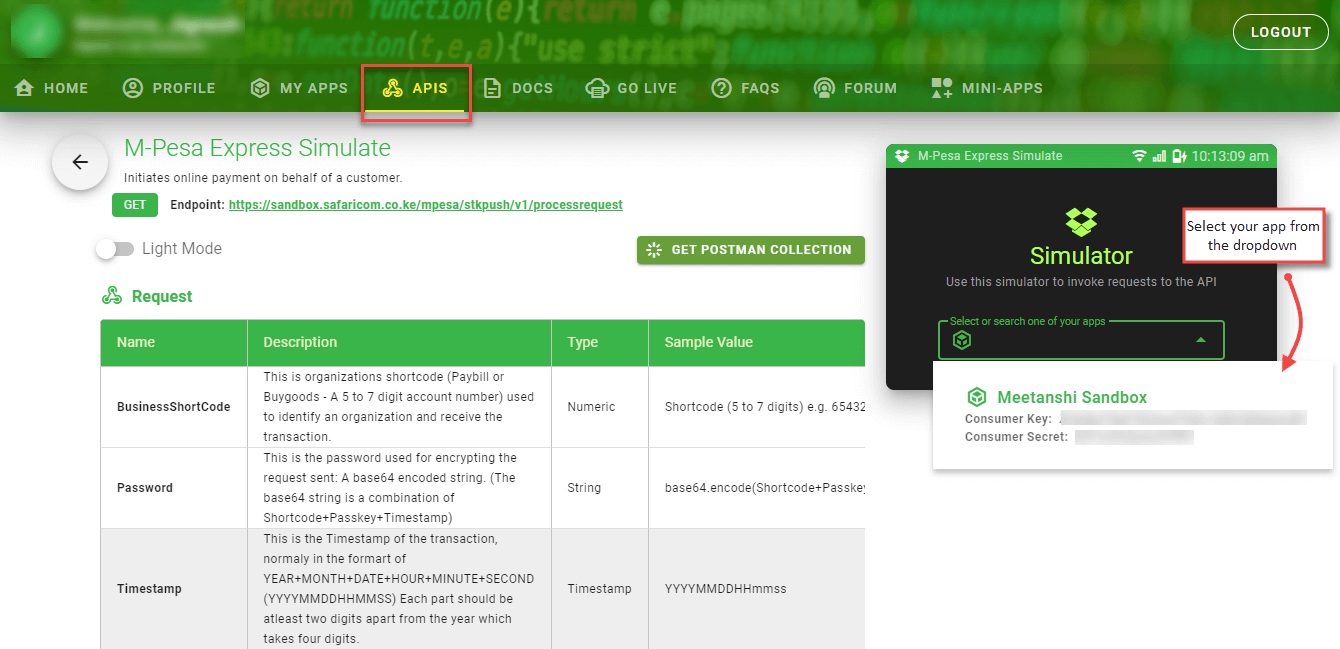The height and width of the screenshot is (649, 1340).
Task: Click the Meetanshi Sandbox cube icon
Action: [x=977, y=397]
